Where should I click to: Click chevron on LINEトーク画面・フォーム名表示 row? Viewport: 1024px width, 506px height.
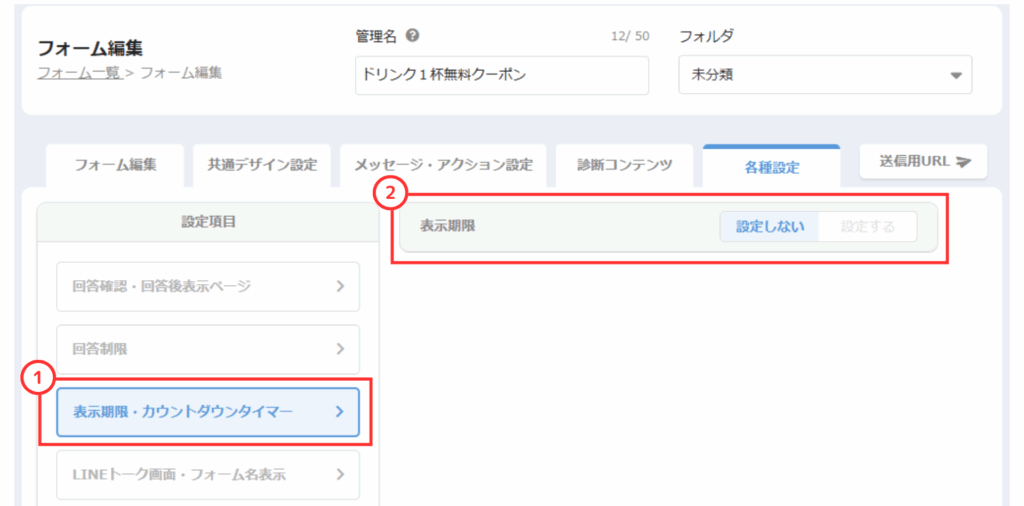pyautogui.click(x=340, y=474)
